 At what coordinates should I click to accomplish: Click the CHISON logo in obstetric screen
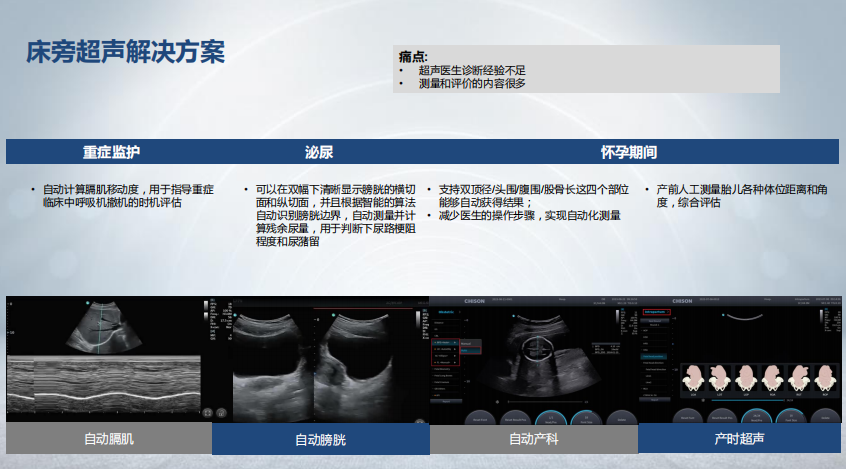click(474, 300)
